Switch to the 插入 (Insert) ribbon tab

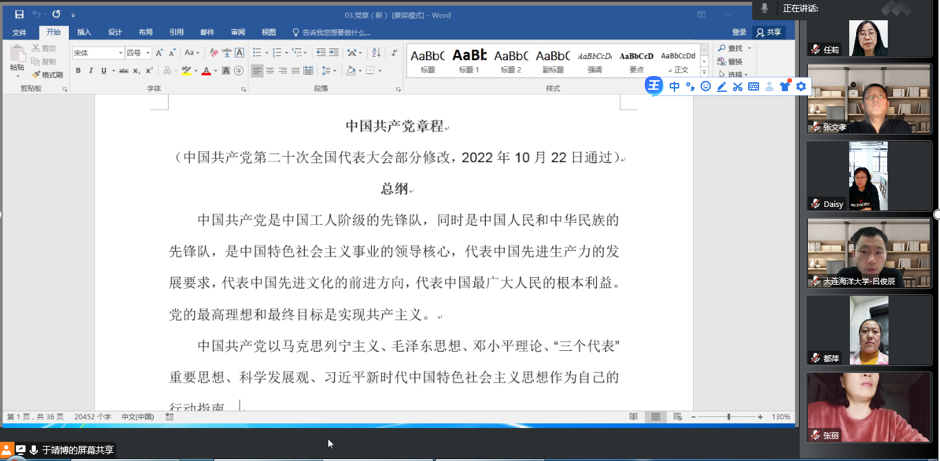84,32
